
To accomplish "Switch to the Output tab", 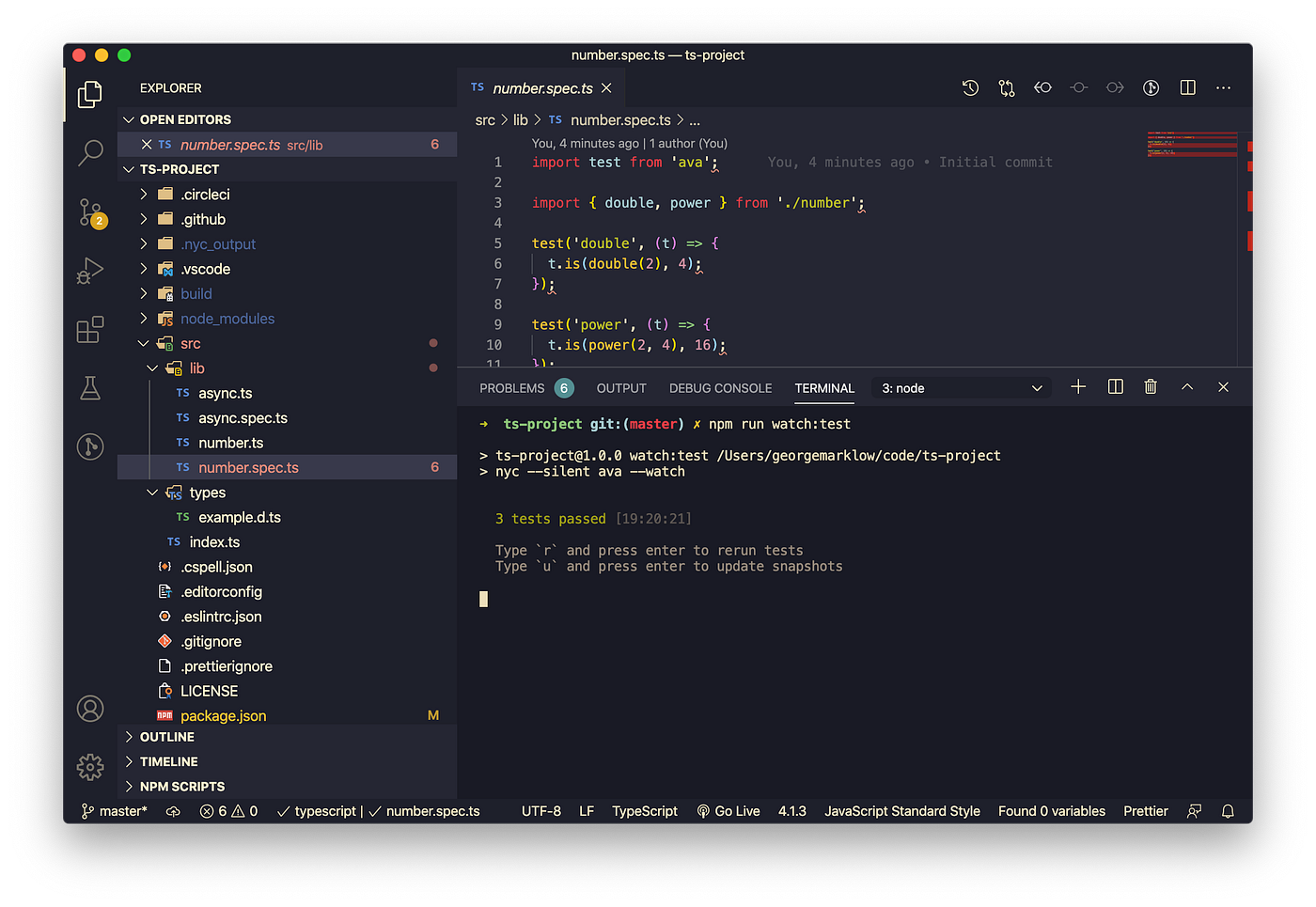I will (620, 387).
